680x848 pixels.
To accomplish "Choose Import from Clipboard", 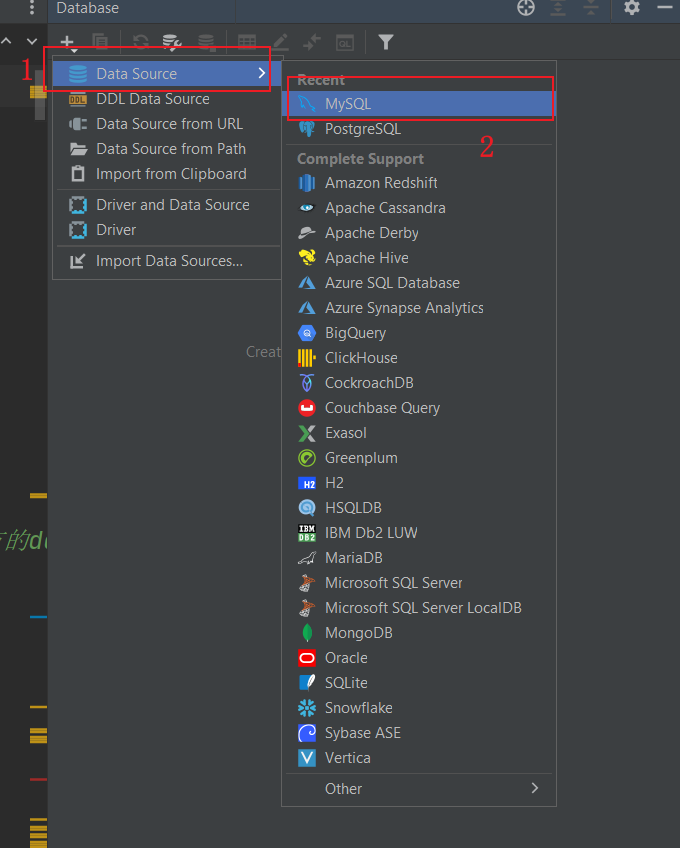I will 168,174.
